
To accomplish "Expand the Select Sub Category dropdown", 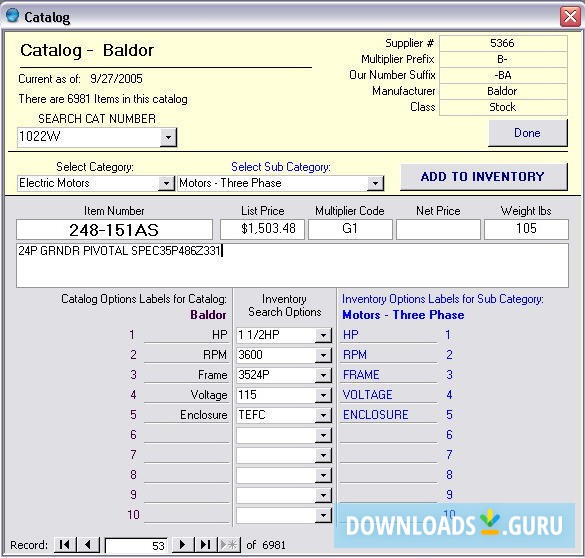I will coord(375,184).
